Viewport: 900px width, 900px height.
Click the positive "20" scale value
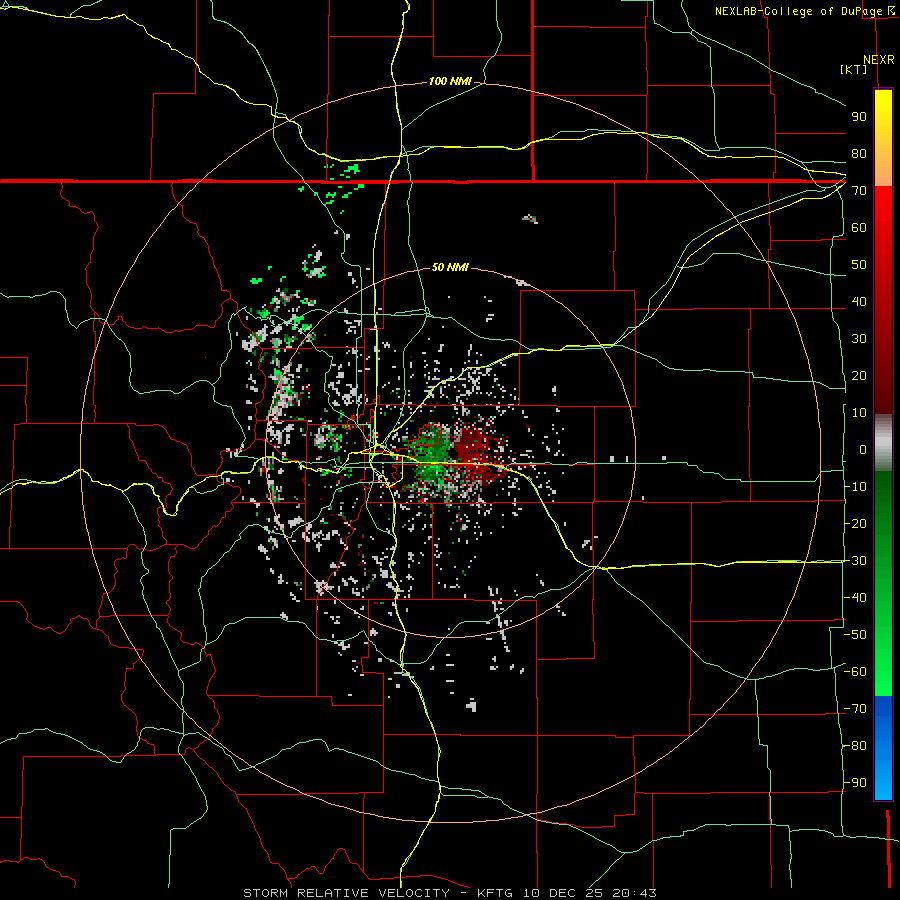(x=859, y=376)
